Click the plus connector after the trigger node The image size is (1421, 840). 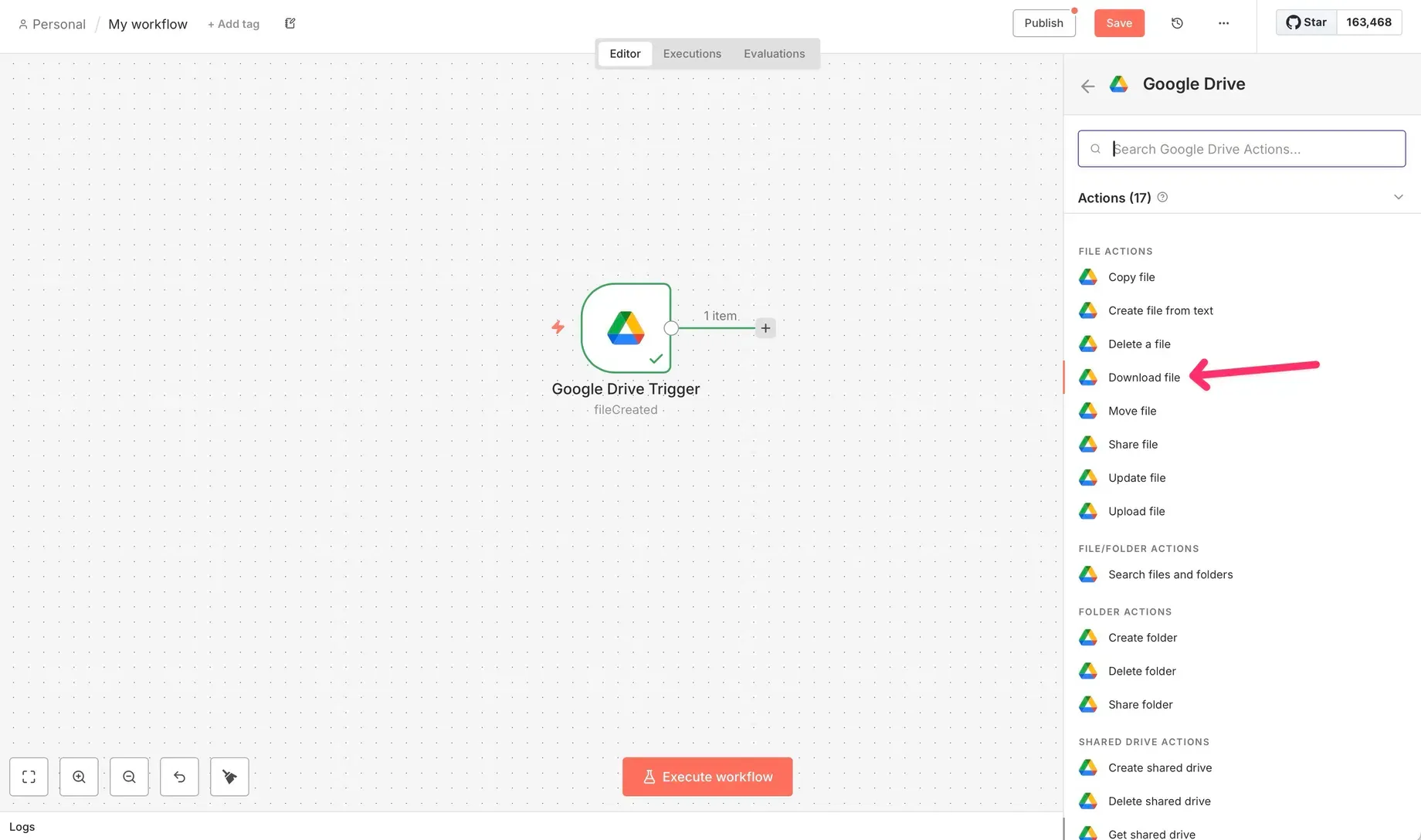[765, 328]
